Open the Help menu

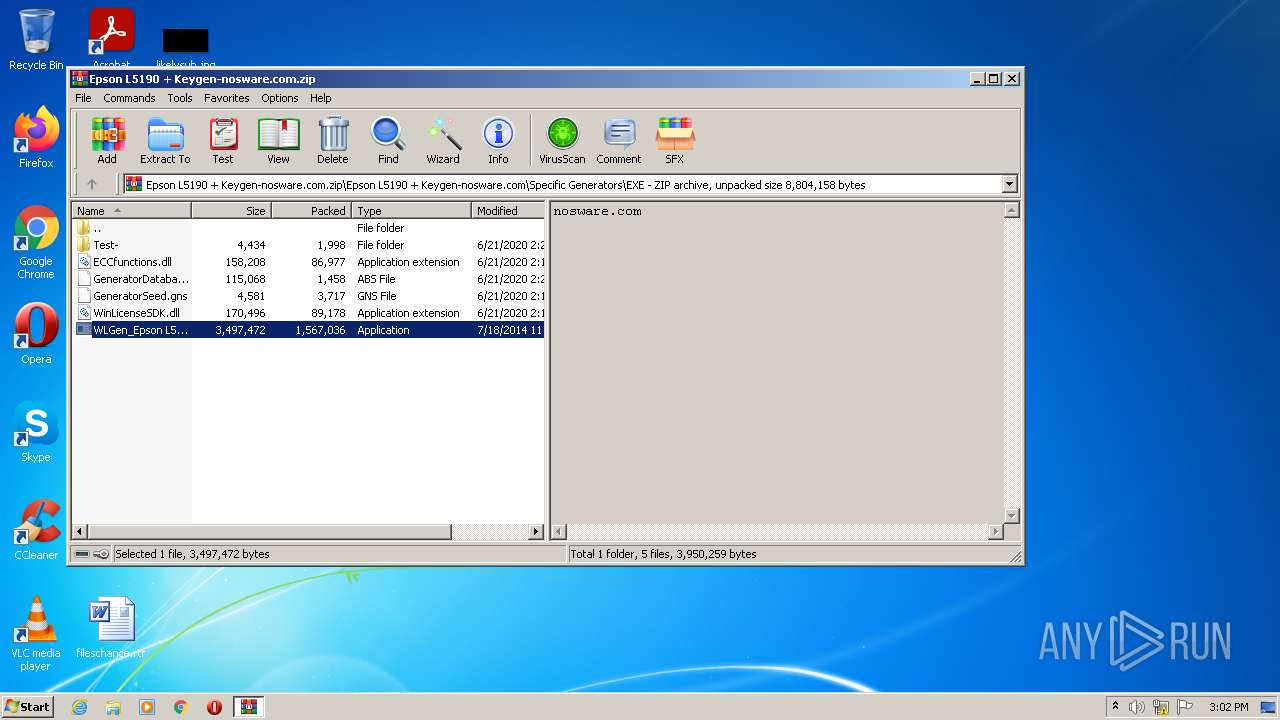(320, 98)
